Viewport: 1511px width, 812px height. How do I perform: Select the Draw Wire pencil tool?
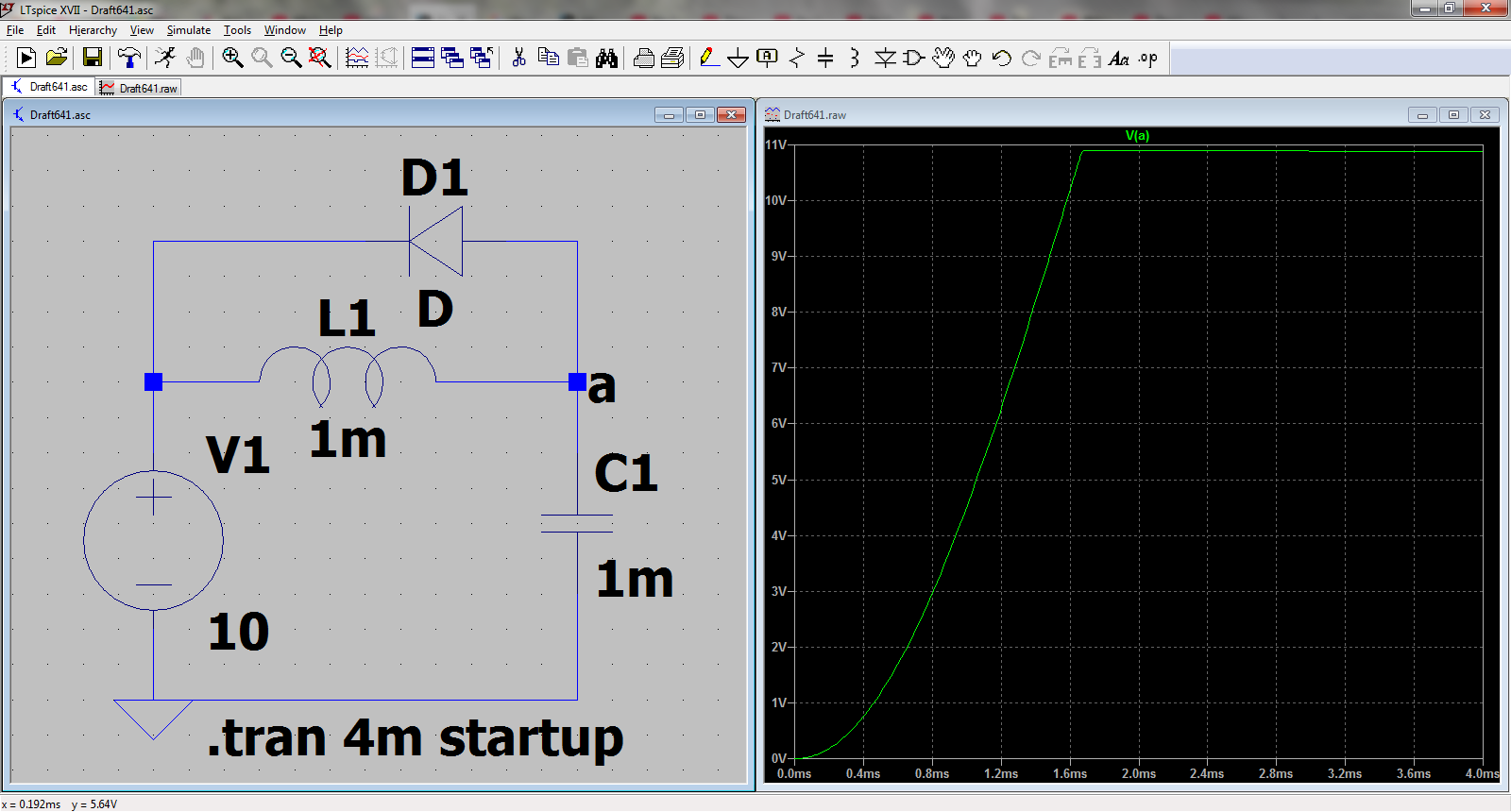coord(709,58)
